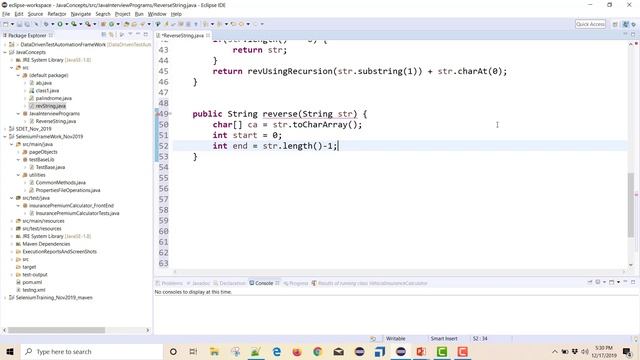
Task: Collapse the JavaConcepts project node
Action: 5,52
